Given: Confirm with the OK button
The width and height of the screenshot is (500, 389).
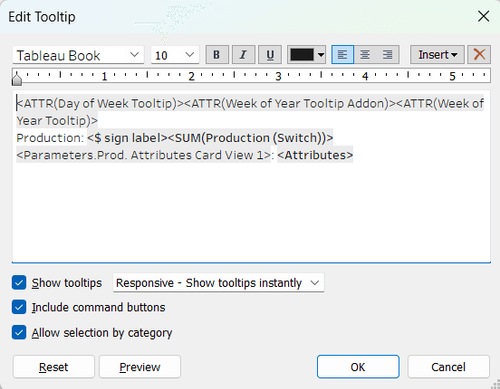Looking at the screenshot, I should click(358, 367).
